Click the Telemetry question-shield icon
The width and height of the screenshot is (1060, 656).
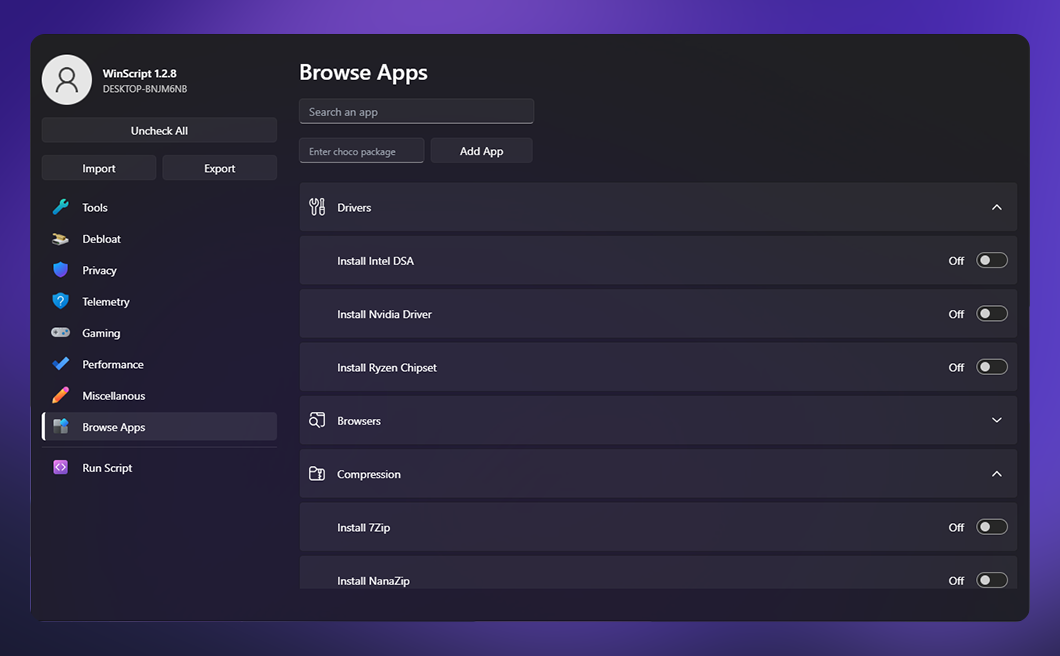point(61,301)
